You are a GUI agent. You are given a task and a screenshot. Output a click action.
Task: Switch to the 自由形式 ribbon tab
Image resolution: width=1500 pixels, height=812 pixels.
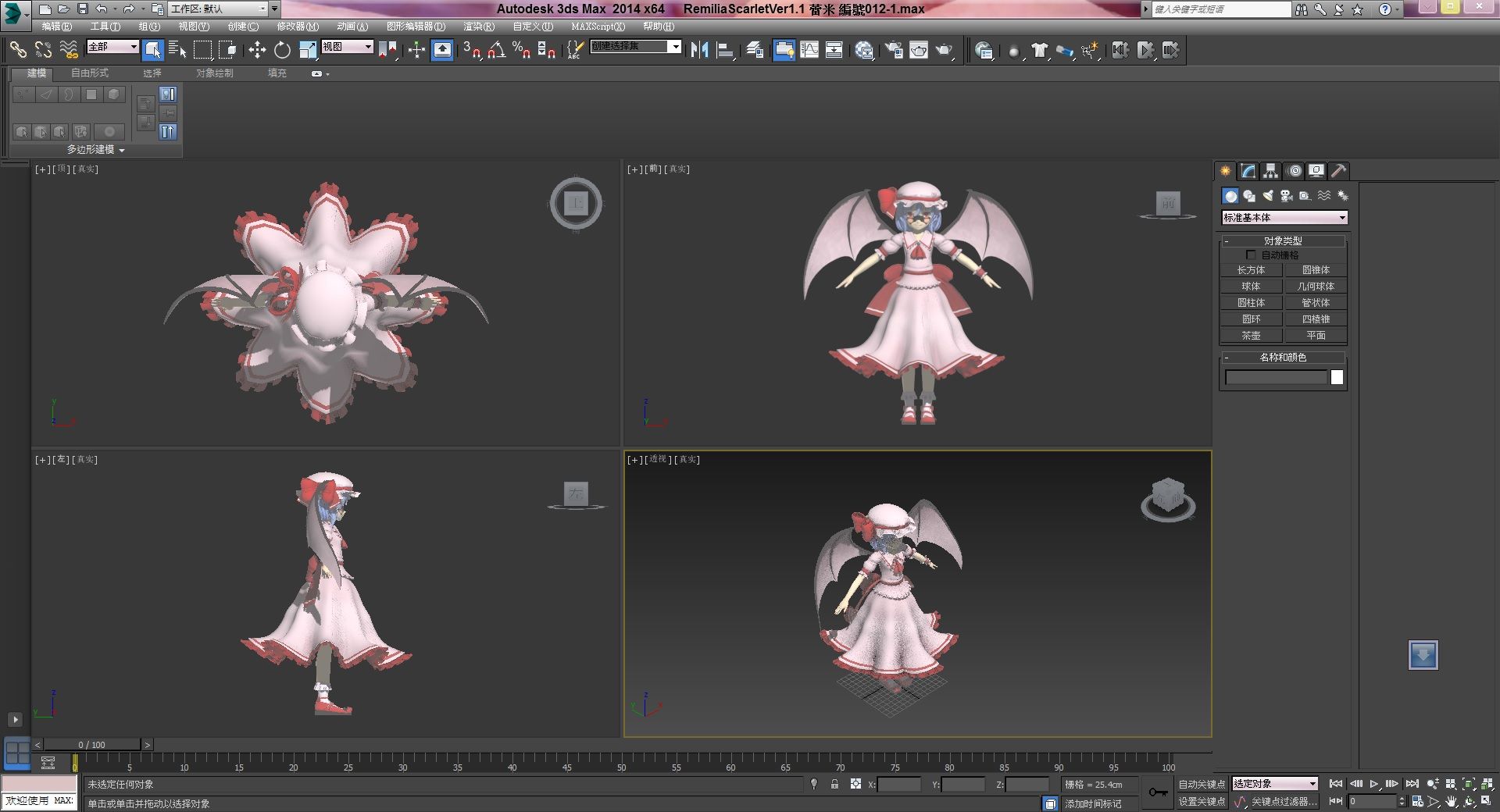click(x=90, y=73)
